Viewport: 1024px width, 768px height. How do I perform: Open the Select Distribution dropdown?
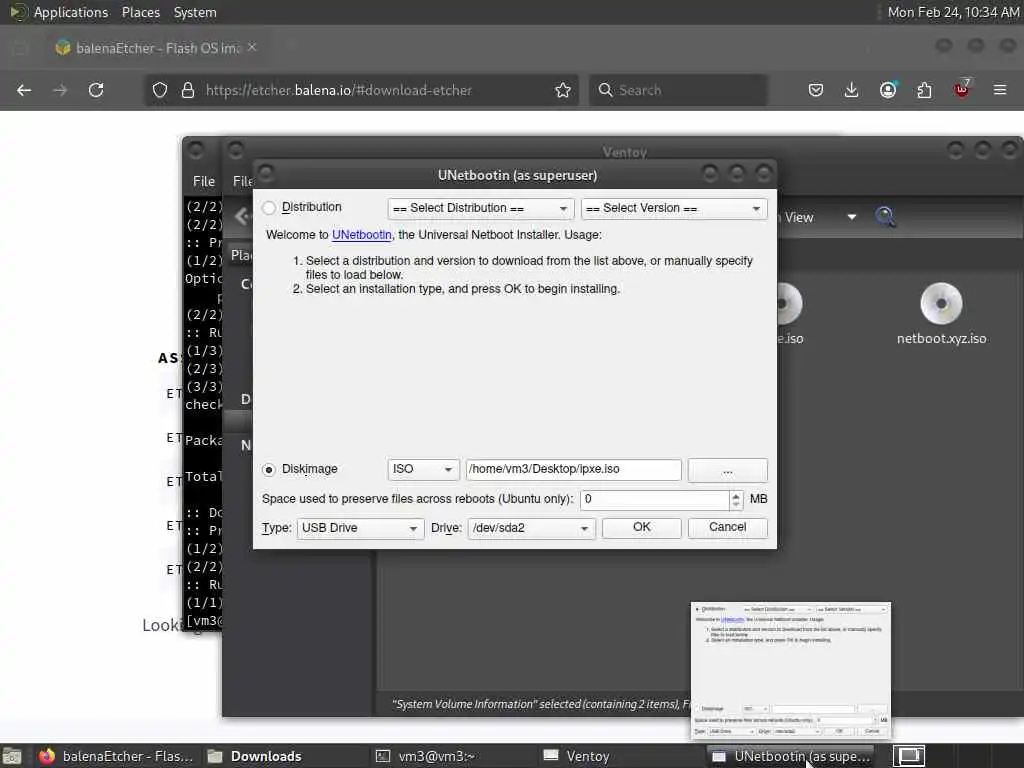(481, 208)
